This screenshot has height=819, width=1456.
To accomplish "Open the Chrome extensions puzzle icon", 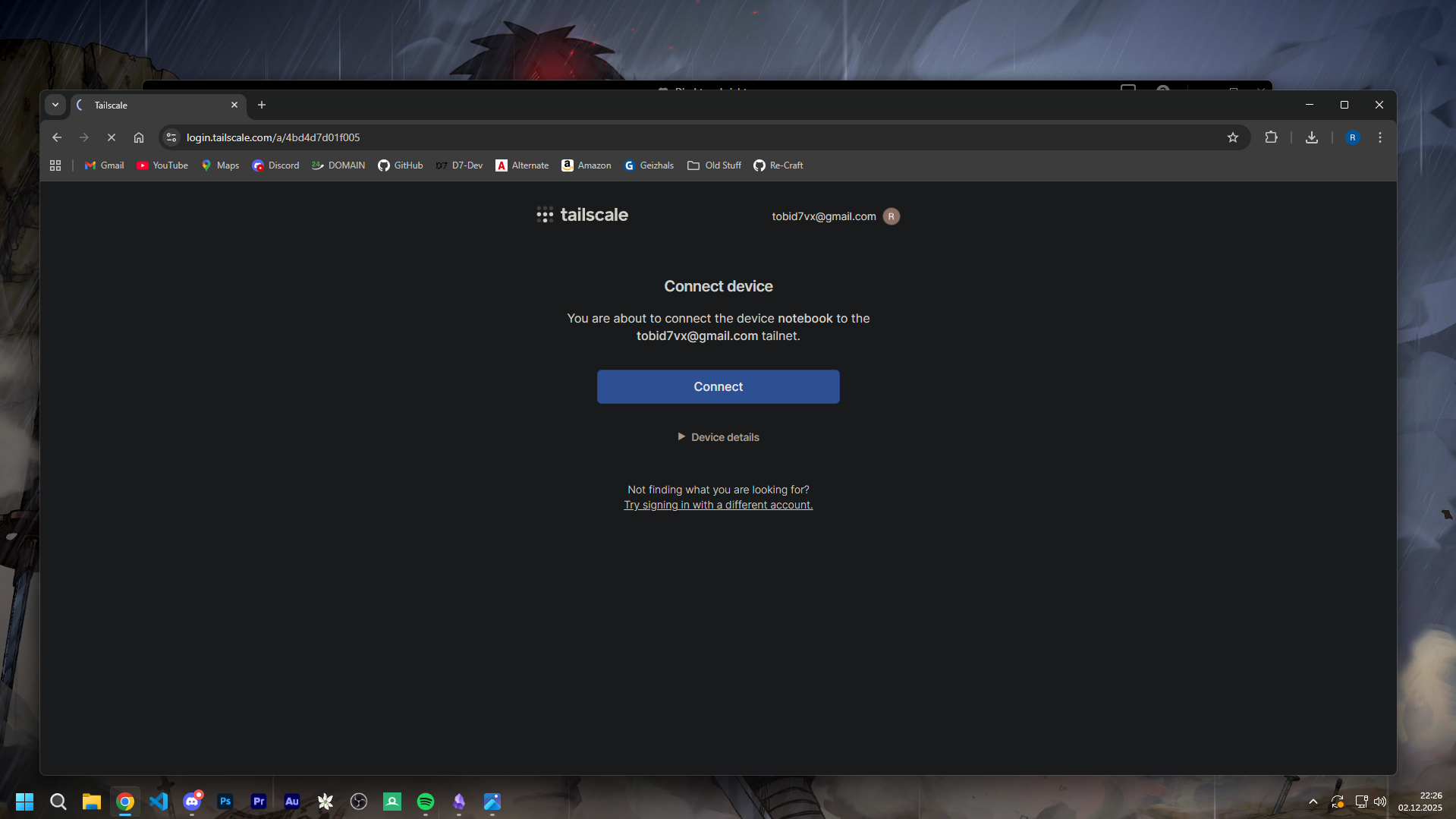I will [x=1271, y=137].
